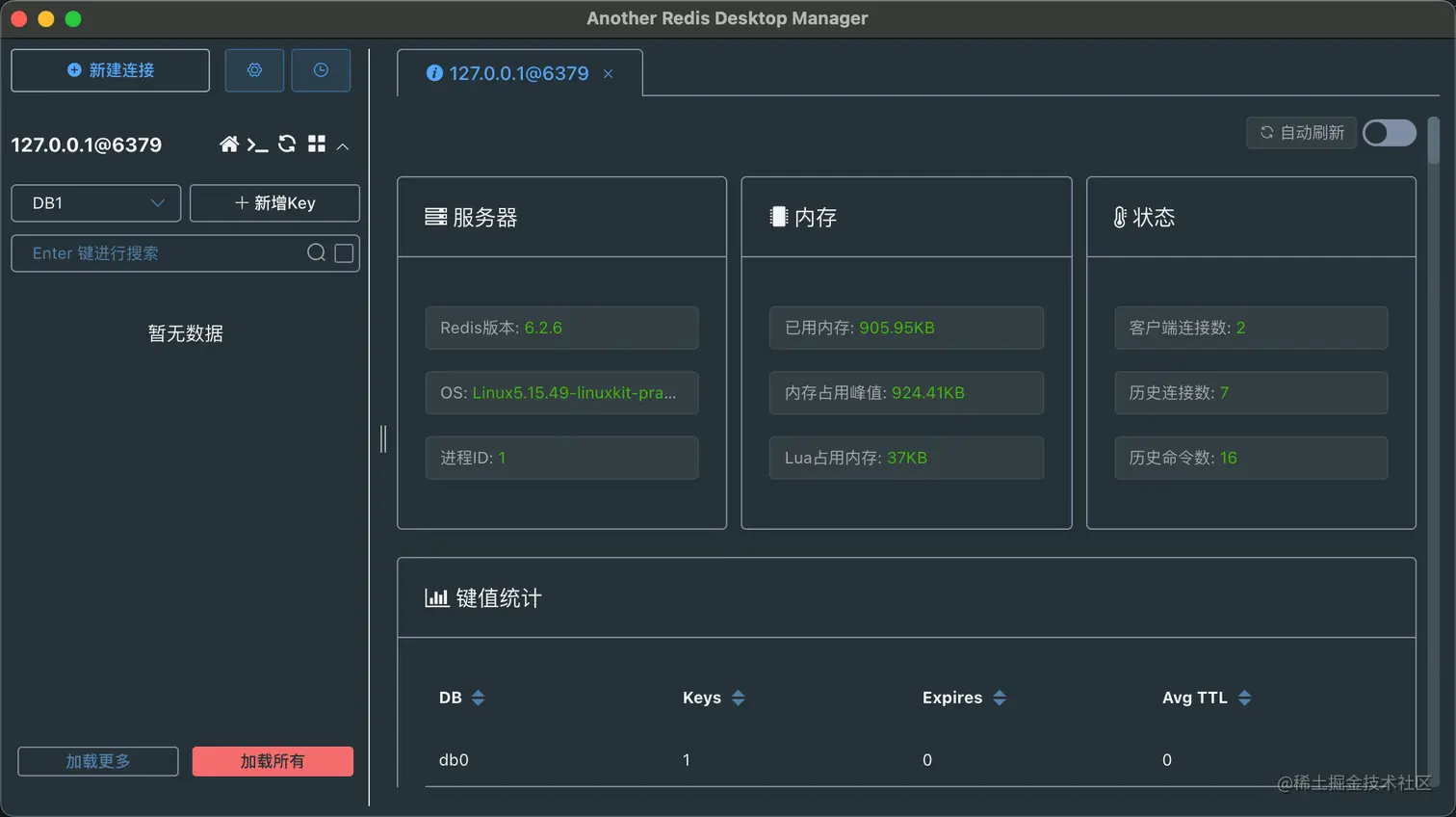The width and height of the screenshot is (1456, 817).
Task: Click the 自动刷新 auto refresh label
Action: (x=1302, y=133)
